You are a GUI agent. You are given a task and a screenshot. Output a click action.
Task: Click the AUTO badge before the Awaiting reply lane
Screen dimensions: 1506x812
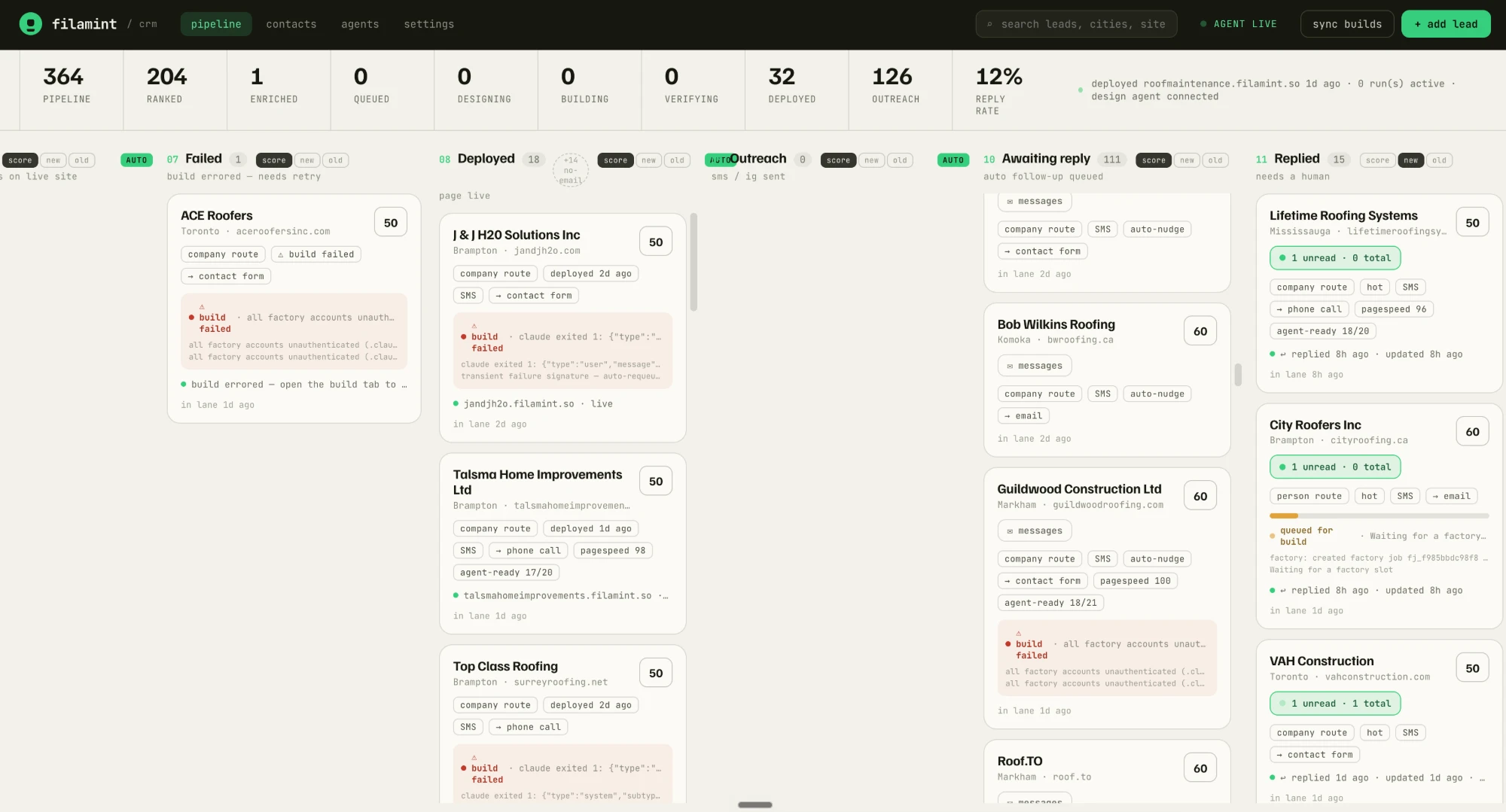coord(953,160)
